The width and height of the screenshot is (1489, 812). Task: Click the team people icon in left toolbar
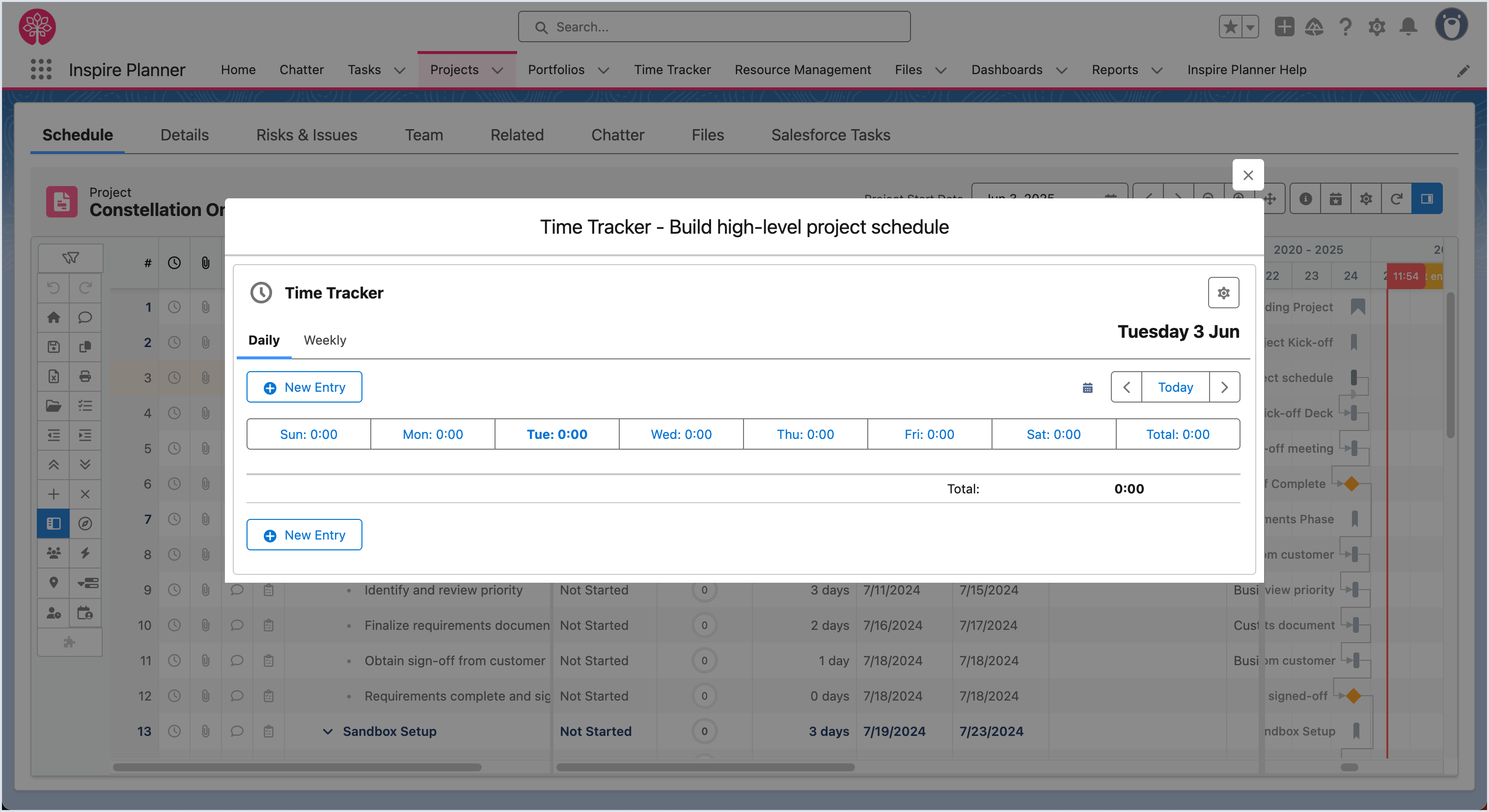54,553
